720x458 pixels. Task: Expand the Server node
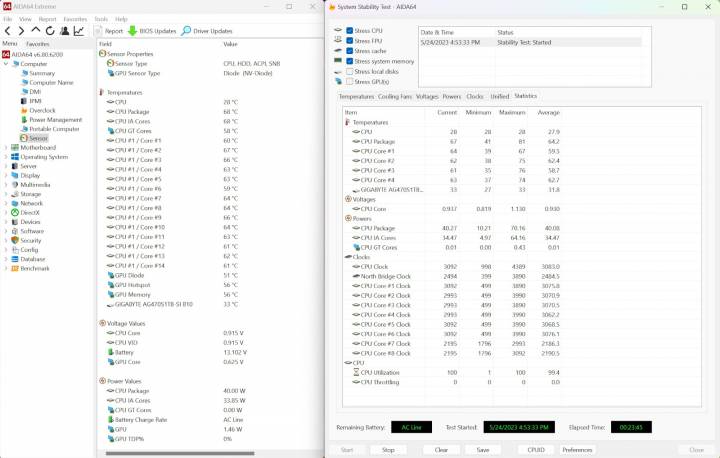[x=6, y=166]
